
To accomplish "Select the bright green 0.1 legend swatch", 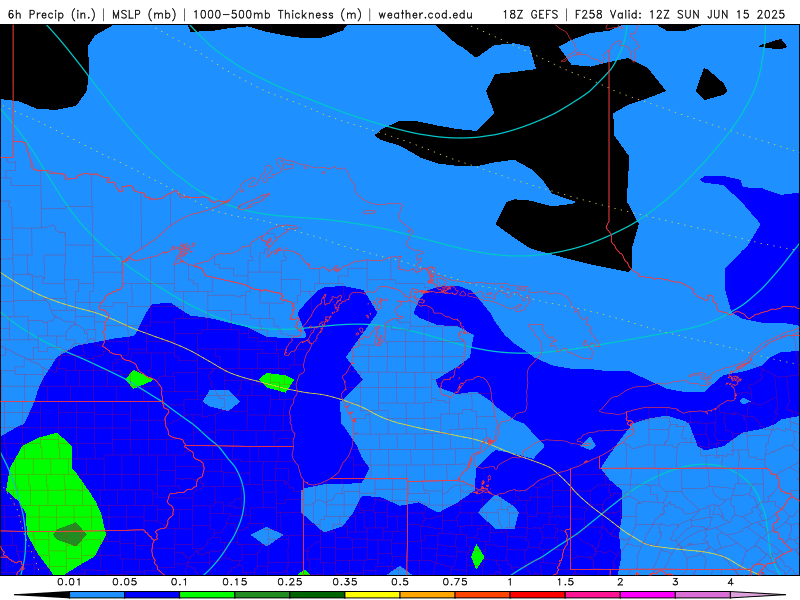I will click(x=207, y=595).
